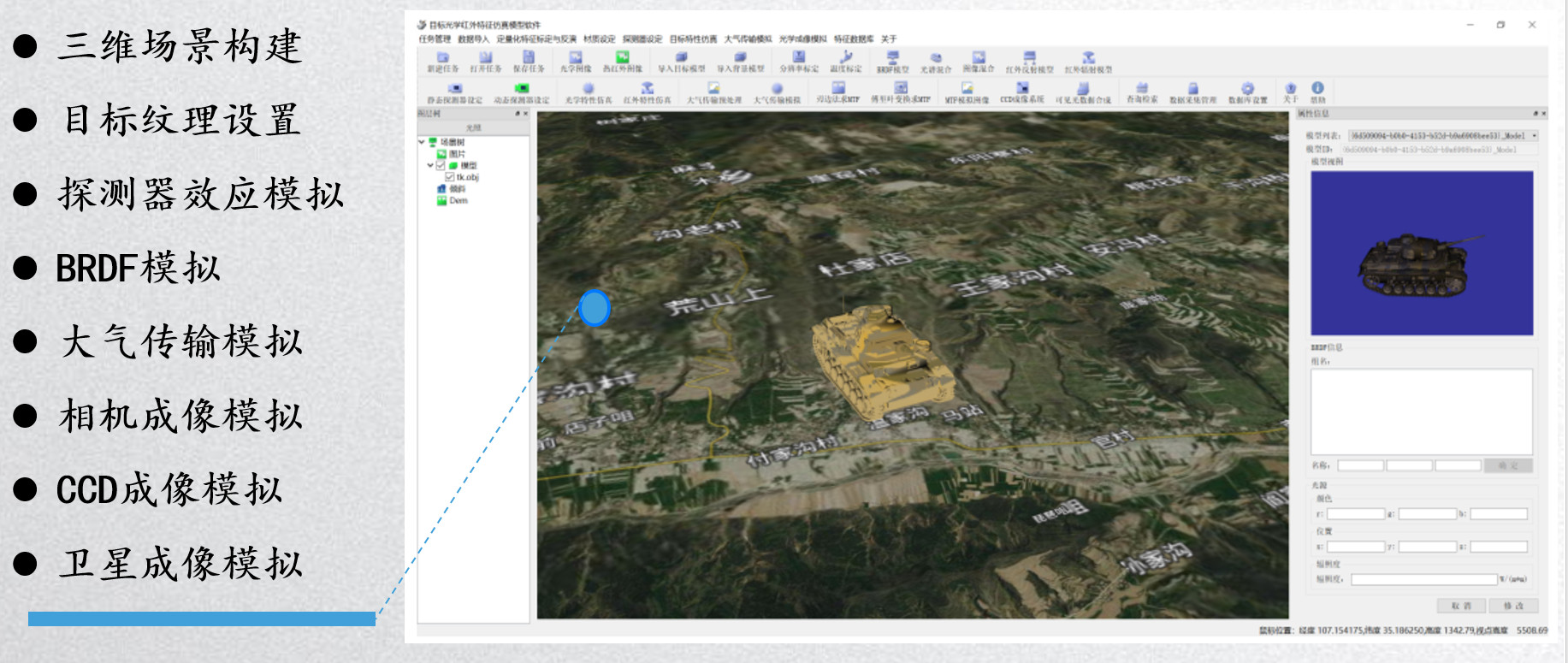The height and width of the screenshot is (663, 1568).
Task: Click the light source position x input field
Action: [1356, 547]
